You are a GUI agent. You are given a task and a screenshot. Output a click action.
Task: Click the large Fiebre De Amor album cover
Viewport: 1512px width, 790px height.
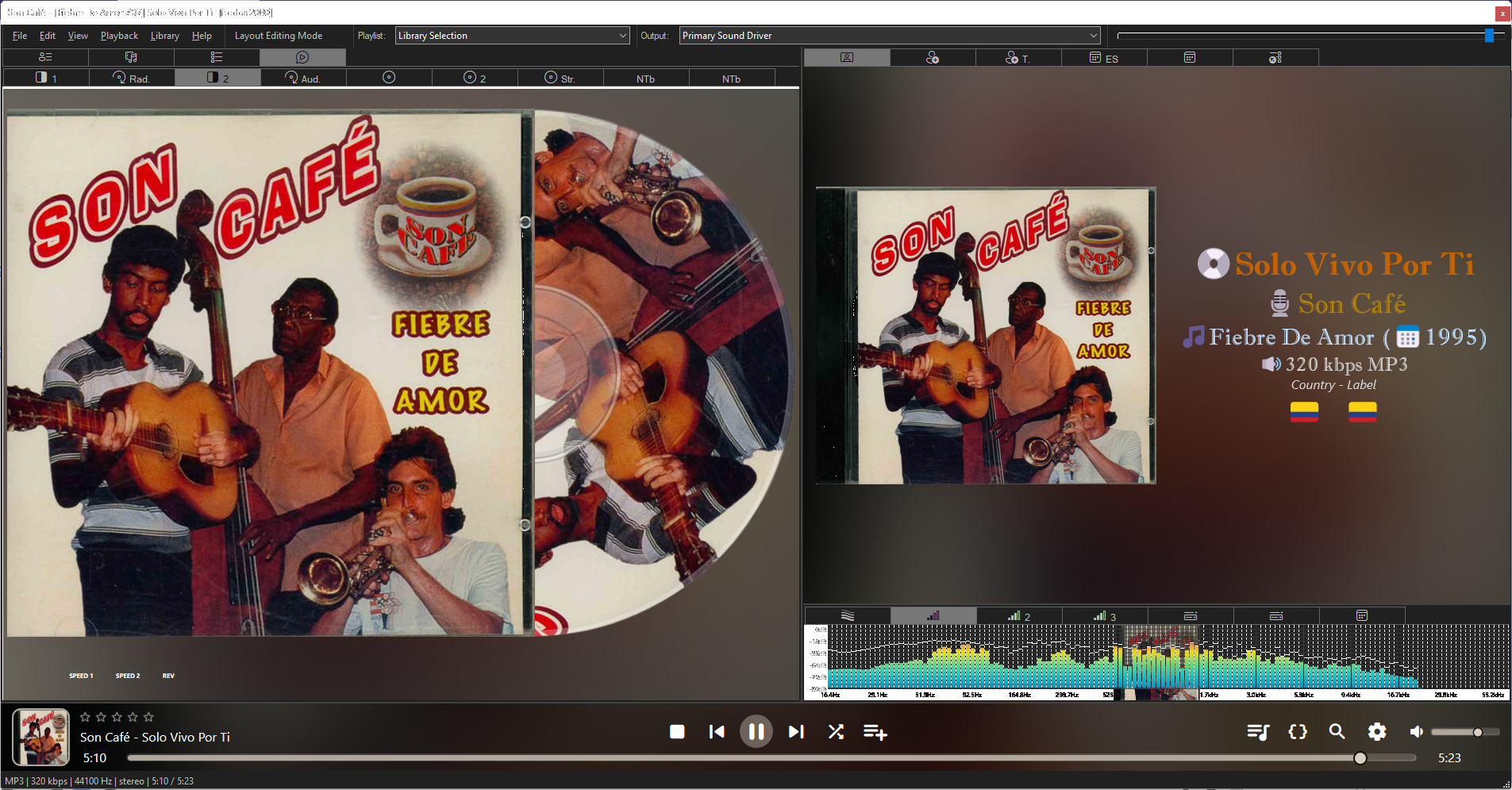click(x=270, y=373)
